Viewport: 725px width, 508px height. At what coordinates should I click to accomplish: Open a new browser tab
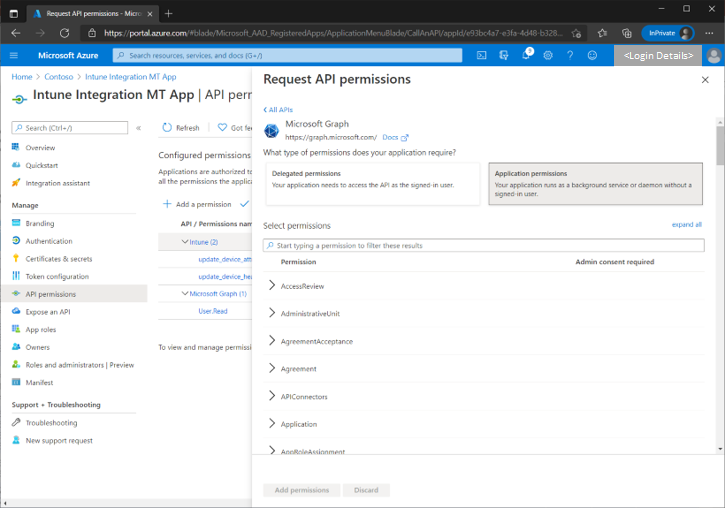tap(169, 14)
